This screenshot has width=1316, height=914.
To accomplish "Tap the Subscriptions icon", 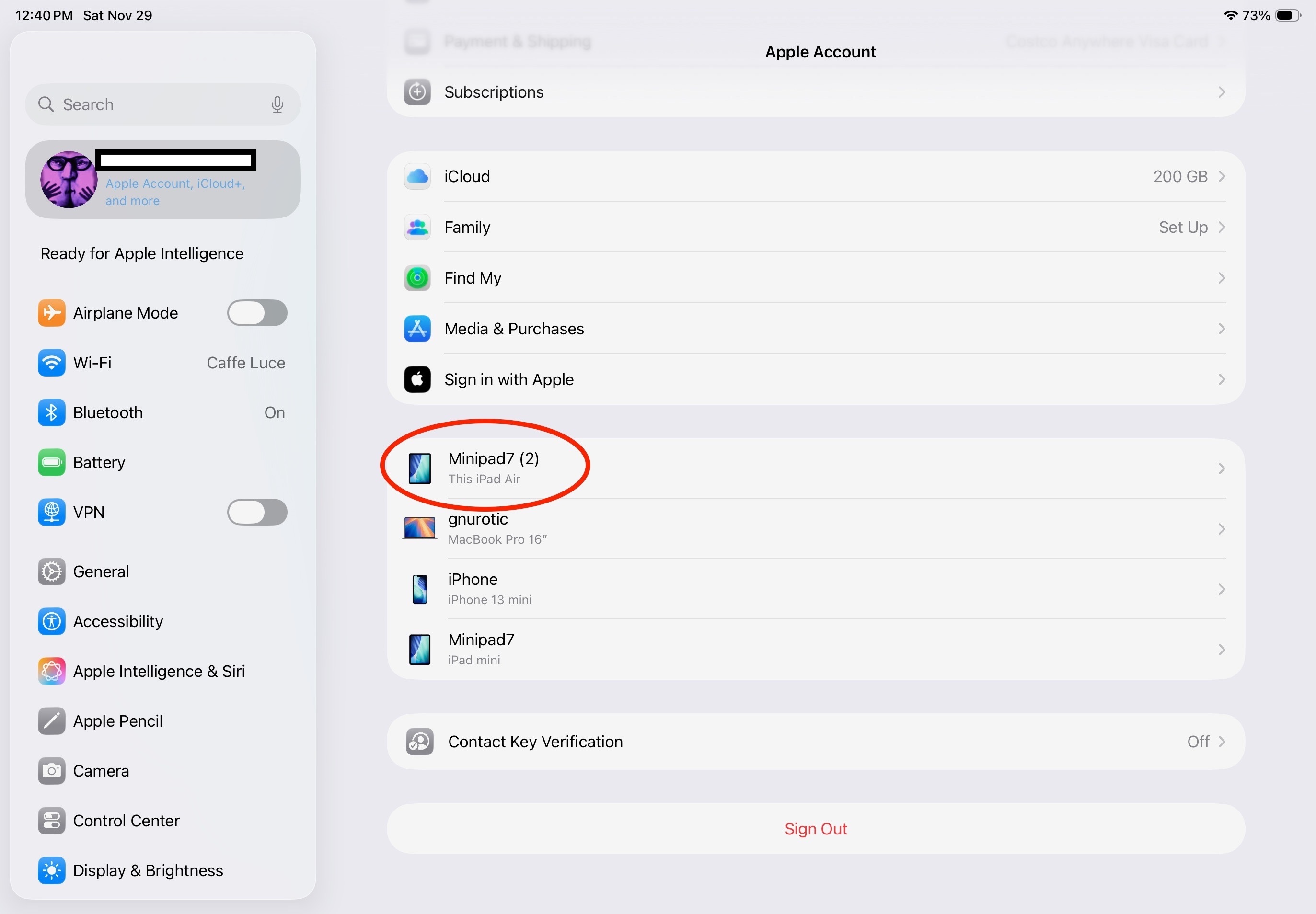I will (417, 92).
